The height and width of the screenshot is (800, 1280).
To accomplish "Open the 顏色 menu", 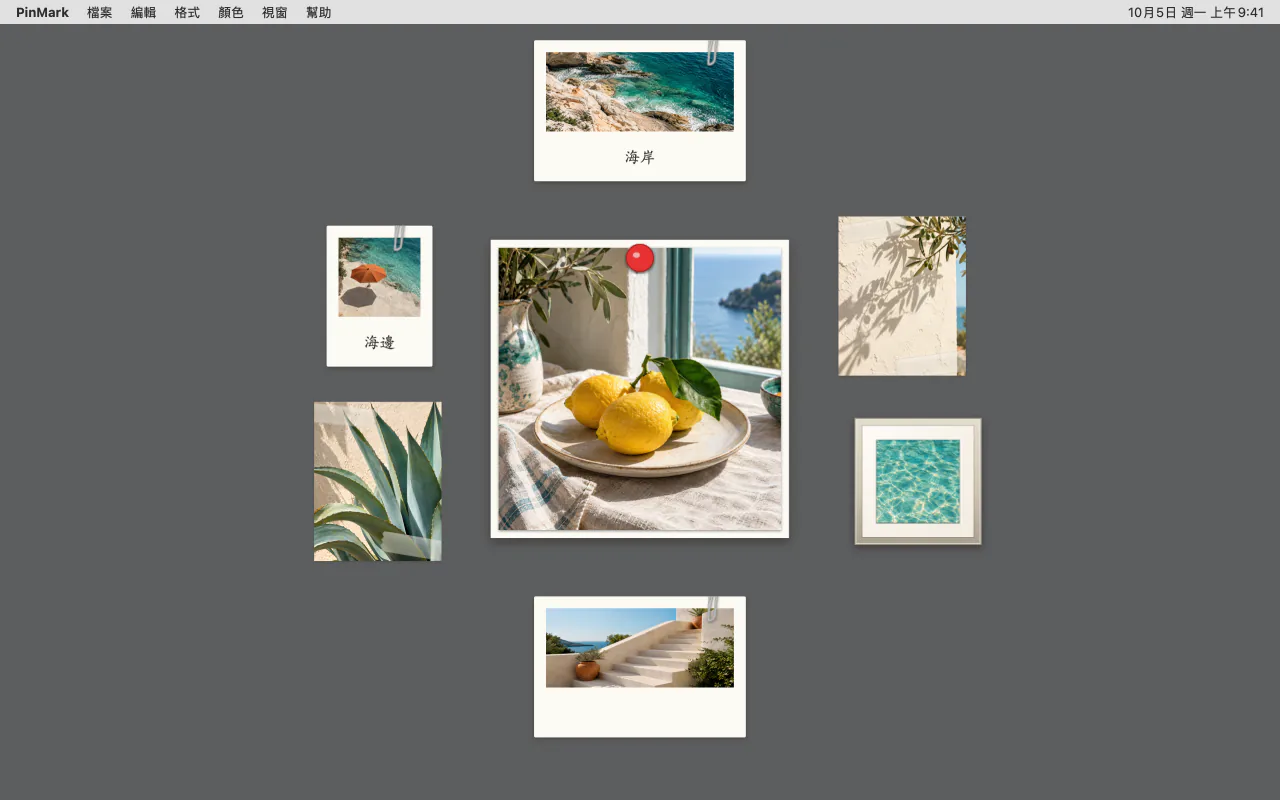I will (231, 12).
